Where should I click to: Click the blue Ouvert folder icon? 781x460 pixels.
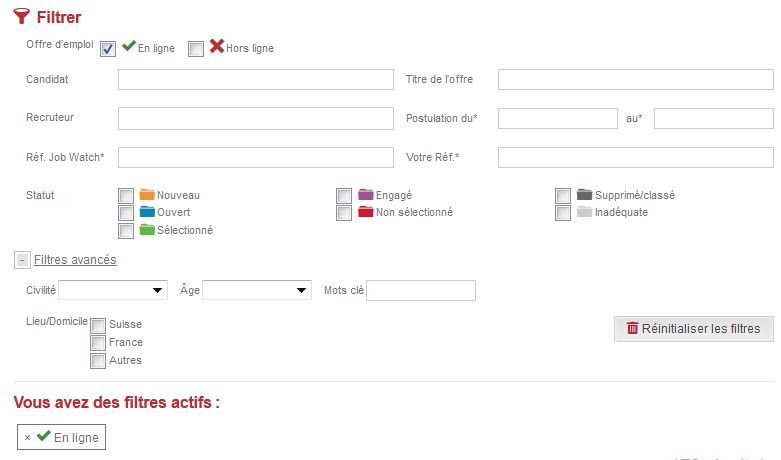(x=147, y=212)
